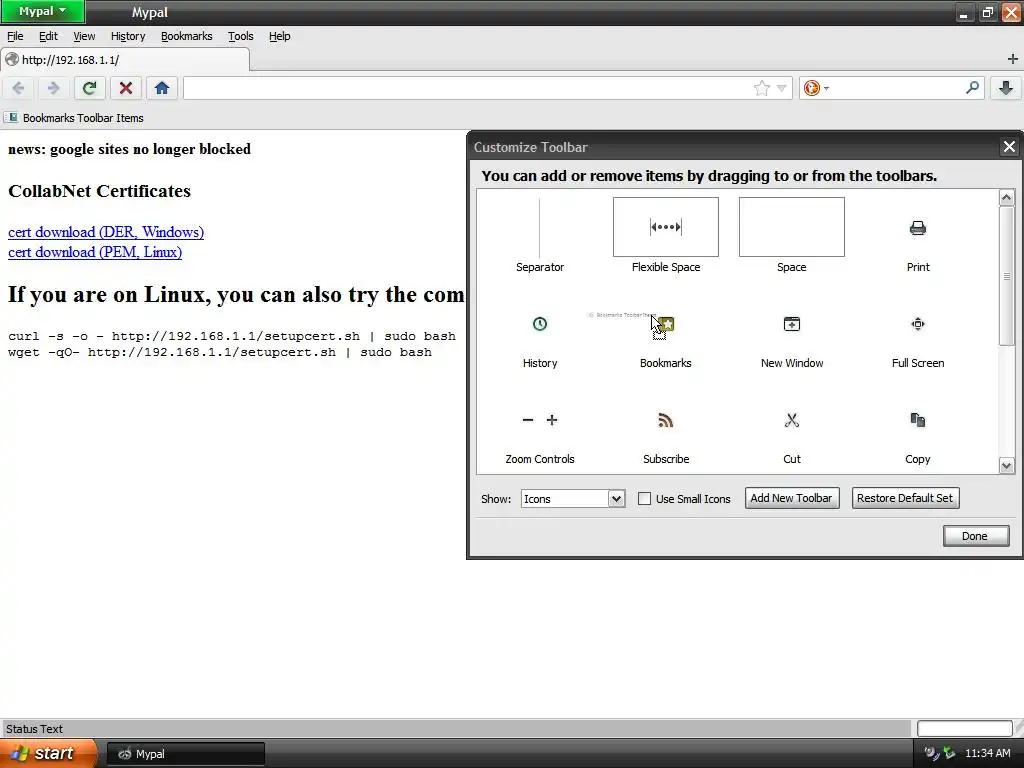Bookmark this page with the star icon
Screen dimensions: 1024x768
(x=761, y=88)
